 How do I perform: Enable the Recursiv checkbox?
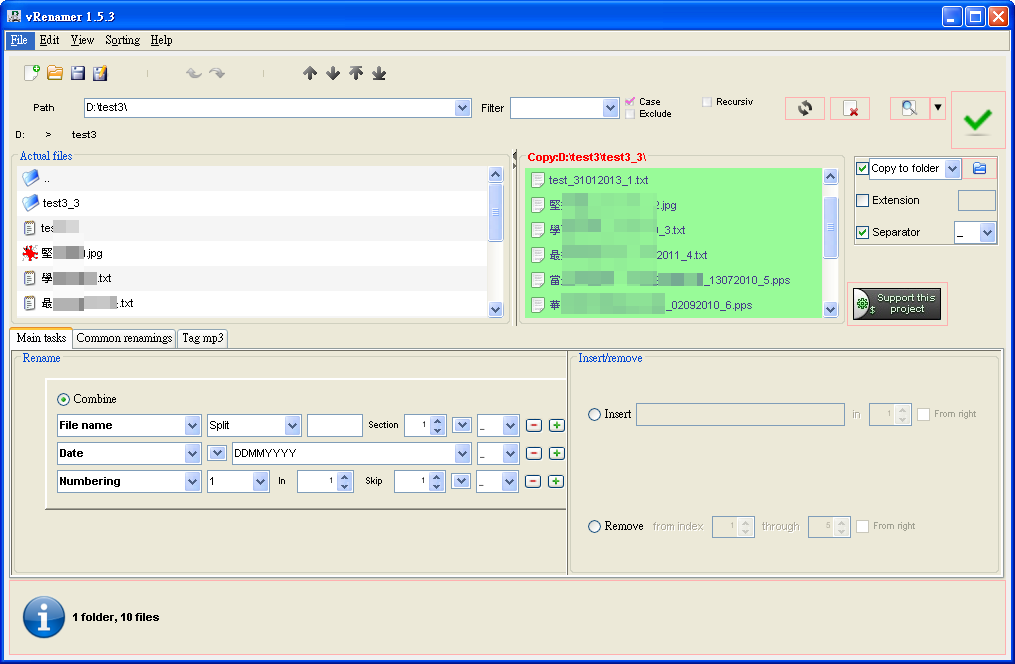tap(707, 102)
